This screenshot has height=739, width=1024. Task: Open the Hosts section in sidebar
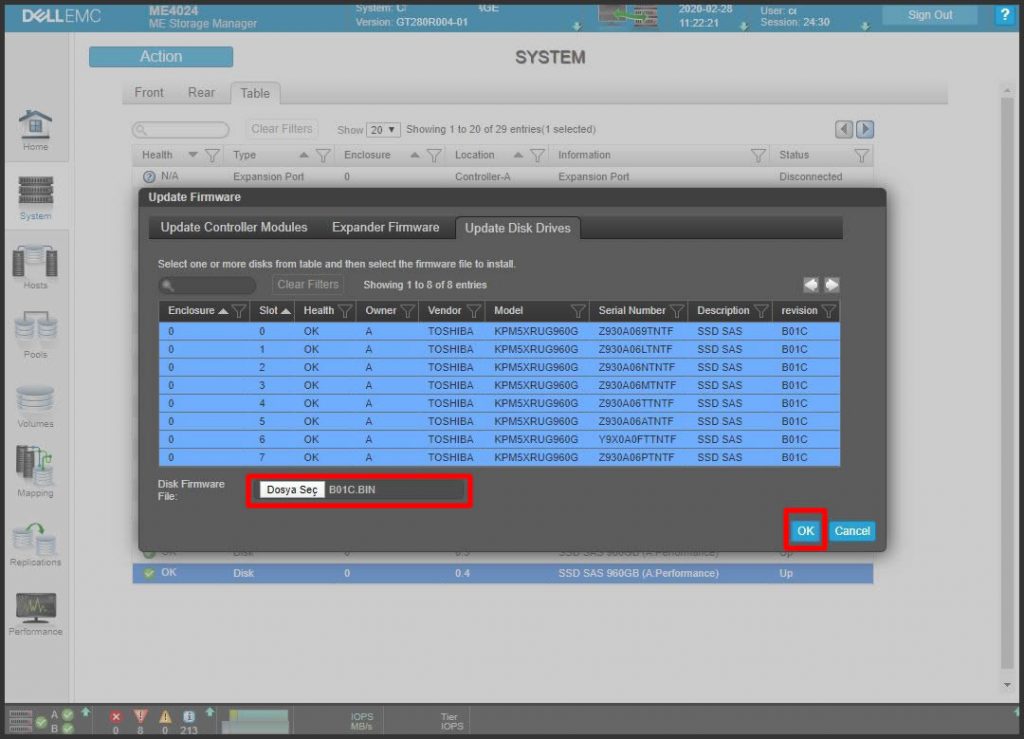35,266
